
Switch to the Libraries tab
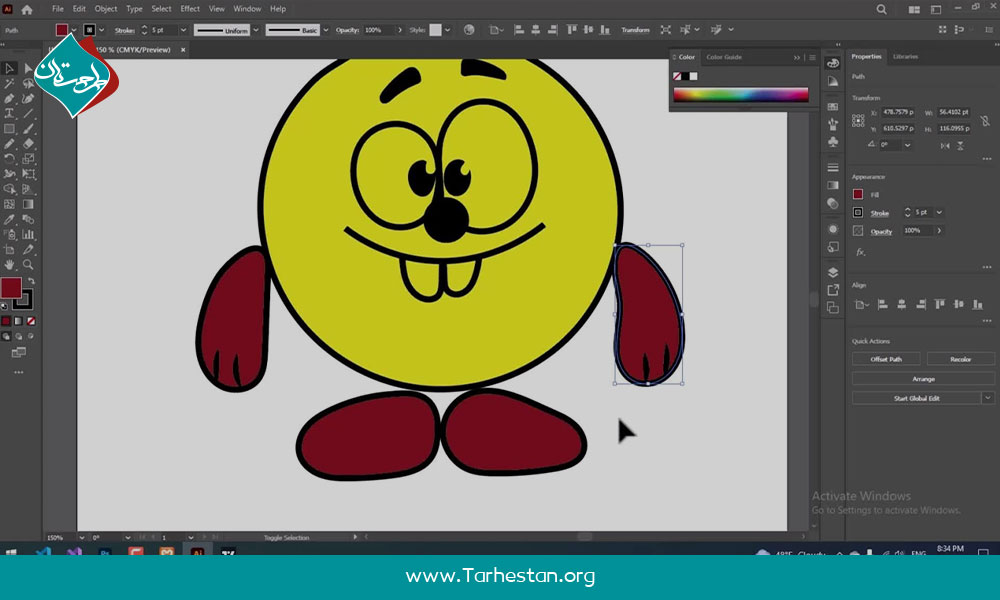905,57
